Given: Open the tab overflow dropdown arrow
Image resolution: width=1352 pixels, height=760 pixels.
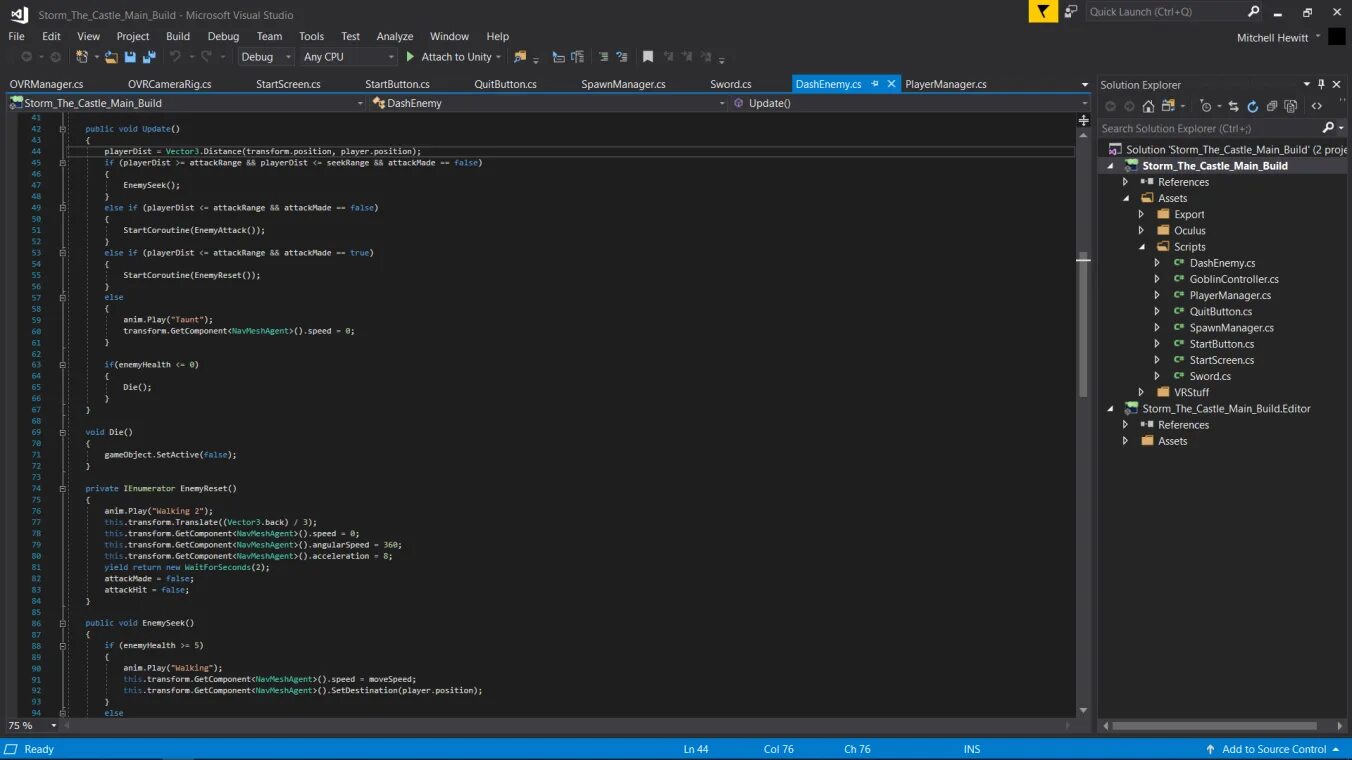Looking at the screenshot, I should click(1085, 85).
